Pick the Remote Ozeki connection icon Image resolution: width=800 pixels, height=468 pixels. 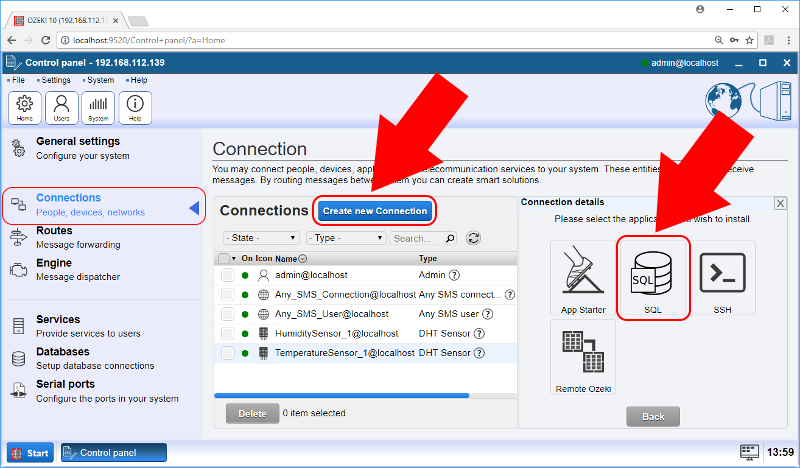583,355
